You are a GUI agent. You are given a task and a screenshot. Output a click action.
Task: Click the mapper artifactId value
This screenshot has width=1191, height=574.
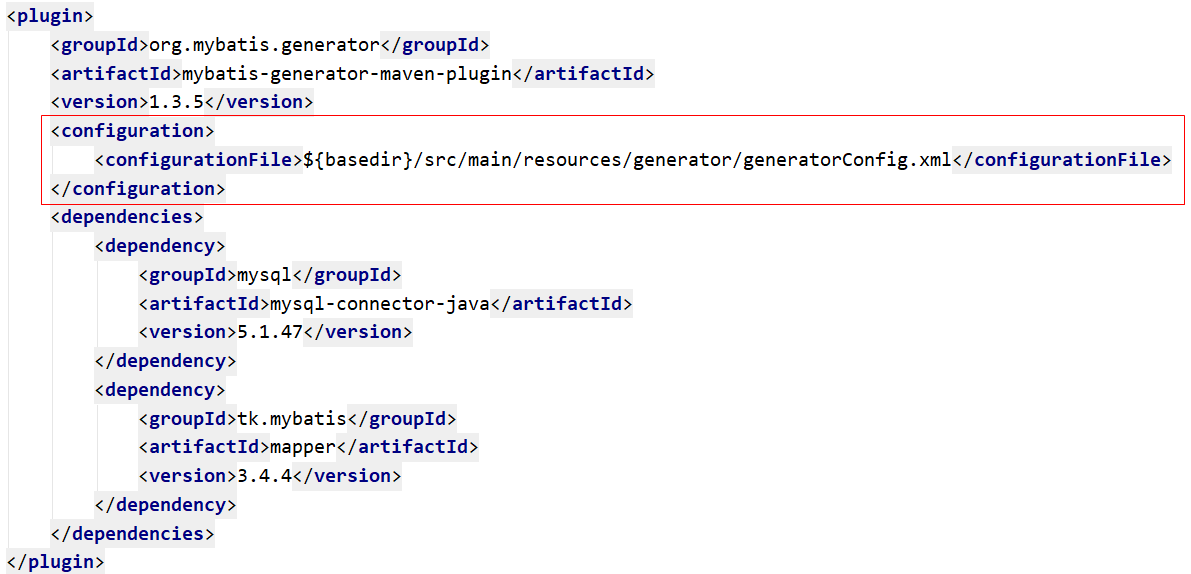coord(303,449)
